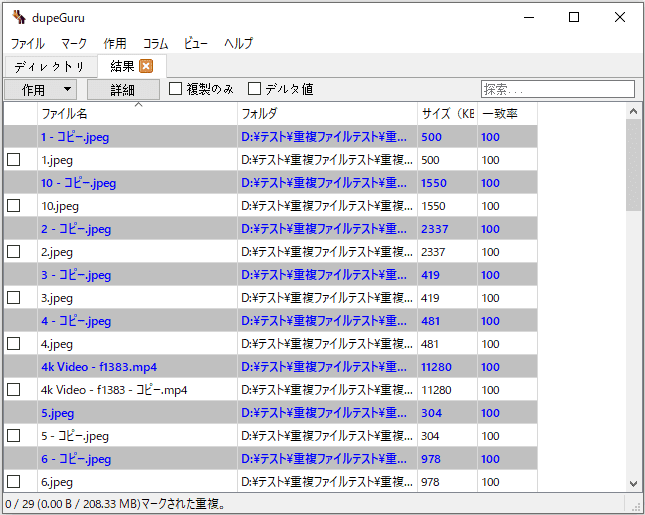Viewport: 645px width, 515px height.
Task: Click the scrollbar up arrow
Action: (633, 111)
